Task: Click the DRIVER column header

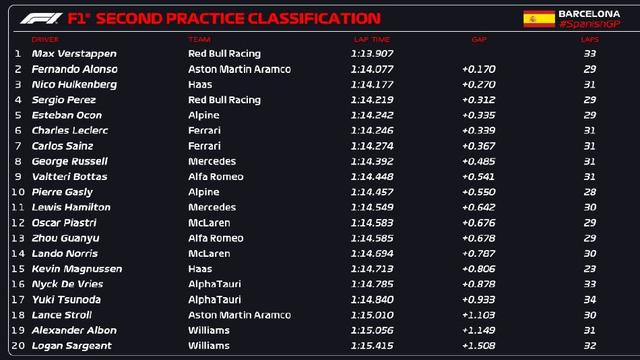Action: (x=45, y=40)
